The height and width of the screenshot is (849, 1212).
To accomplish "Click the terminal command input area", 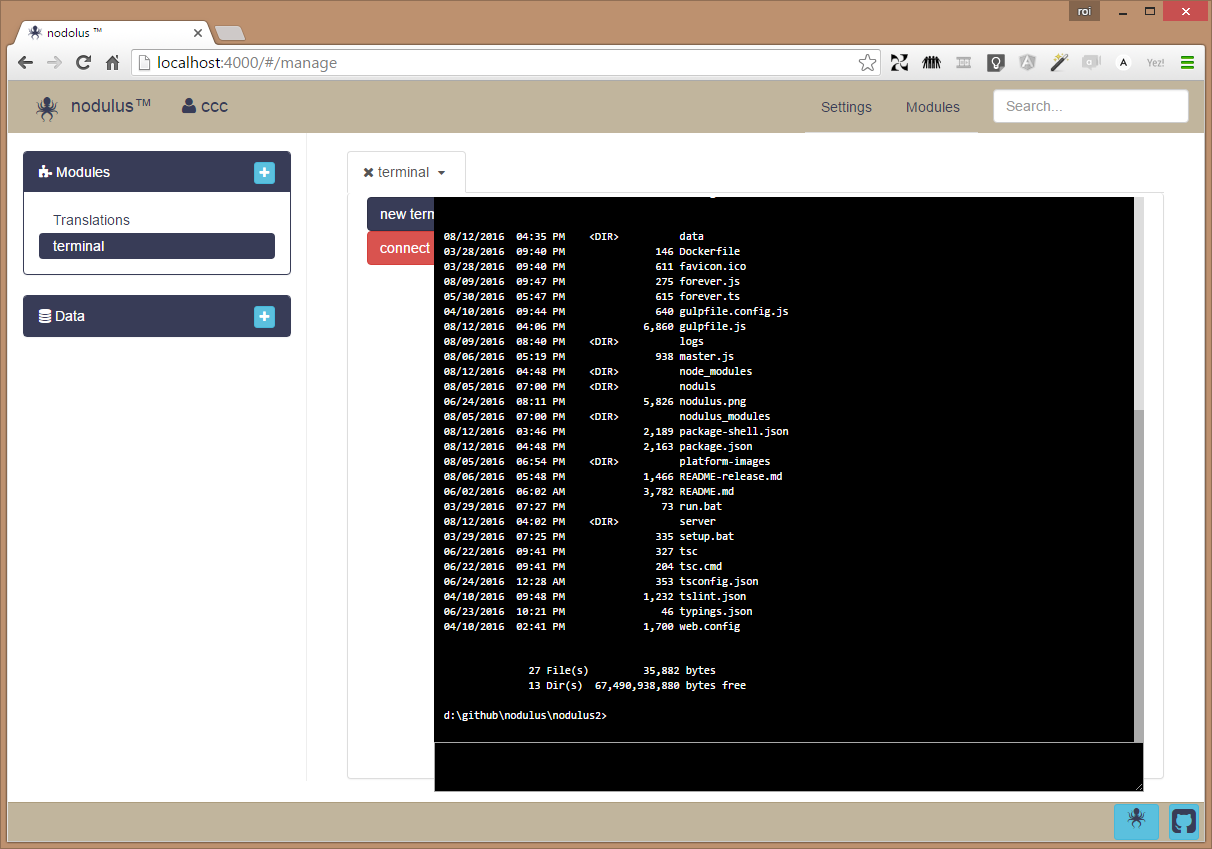I will [788, 766].
